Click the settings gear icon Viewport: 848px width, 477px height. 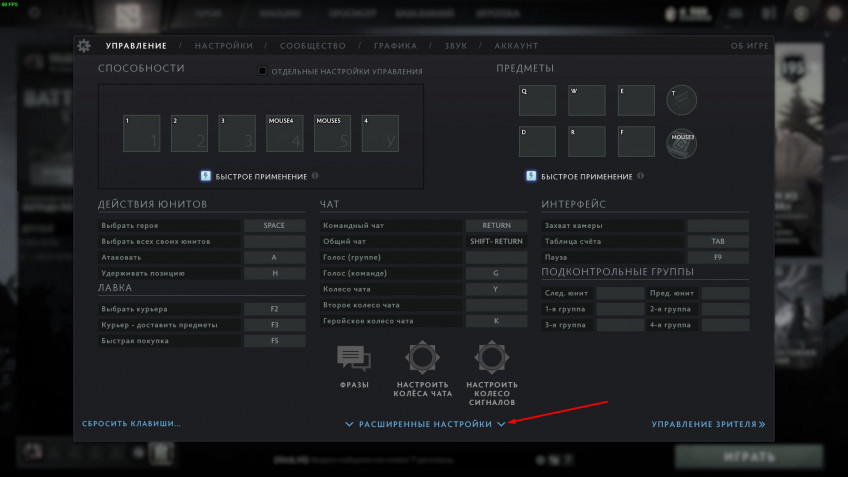click(84, 46)
